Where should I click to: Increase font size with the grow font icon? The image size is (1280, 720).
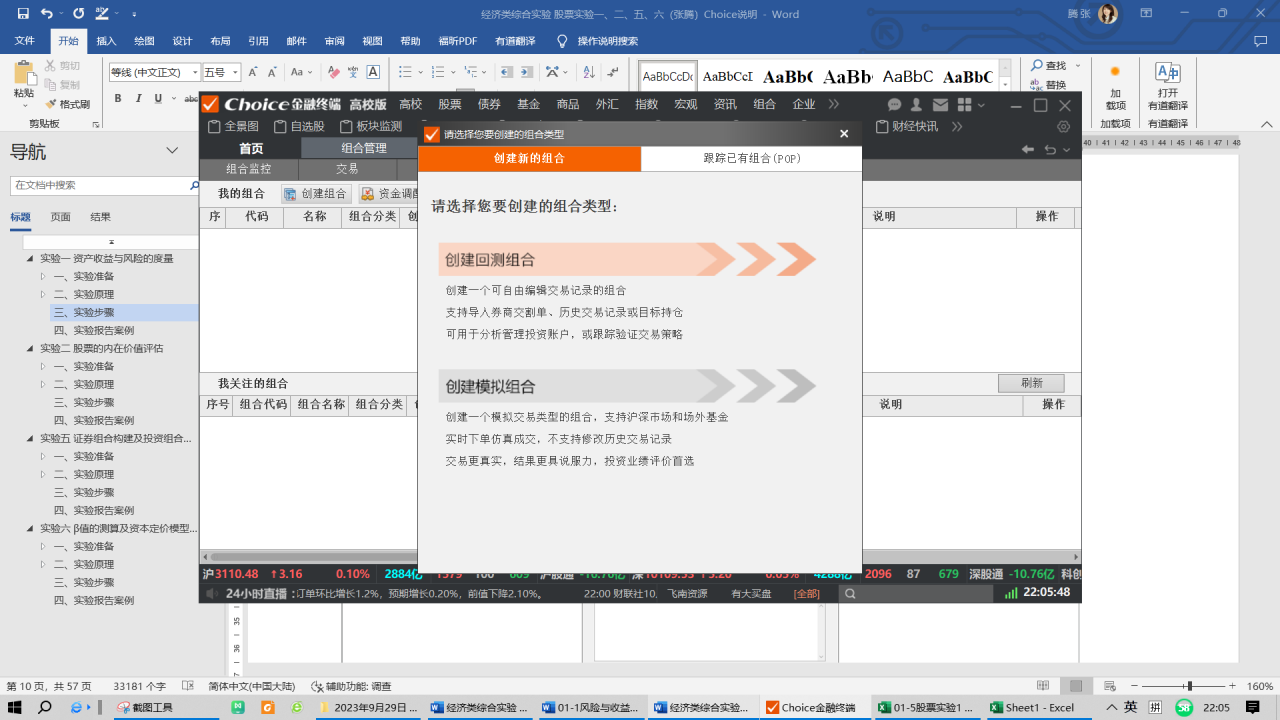[253, 72]
